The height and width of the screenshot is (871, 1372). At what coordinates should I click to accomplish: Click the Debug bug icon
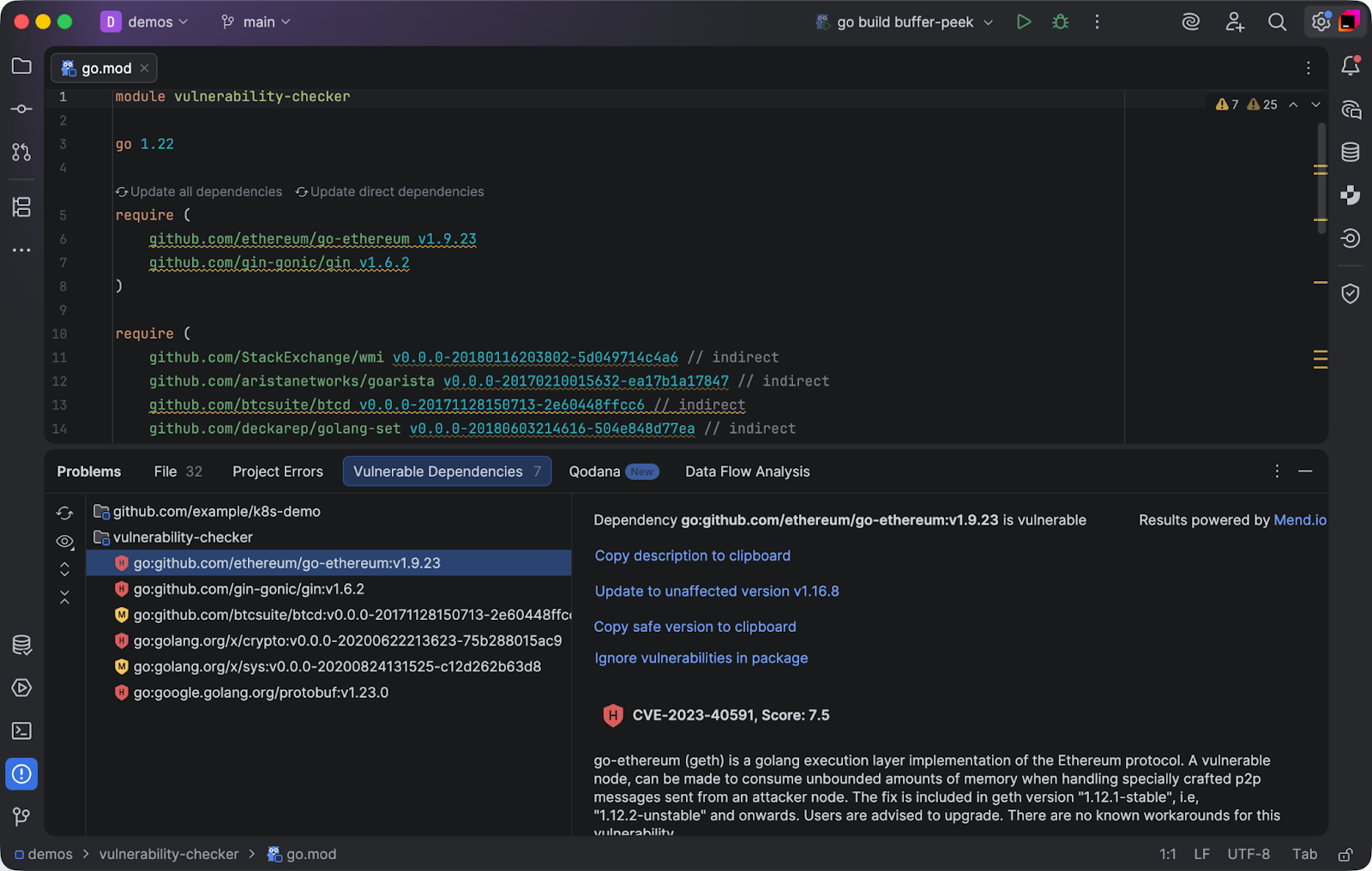tap(1061, 22)
